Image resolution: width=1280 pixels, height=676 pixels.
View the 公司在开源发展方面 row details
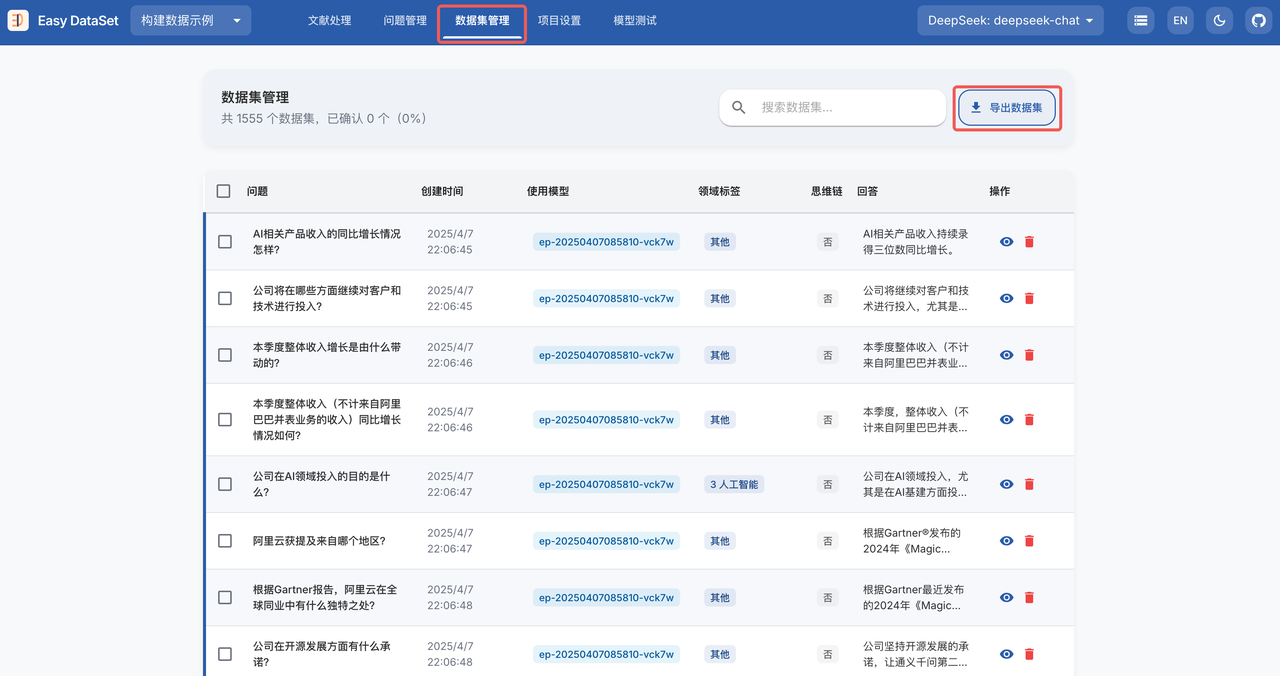click(1007, 654)
